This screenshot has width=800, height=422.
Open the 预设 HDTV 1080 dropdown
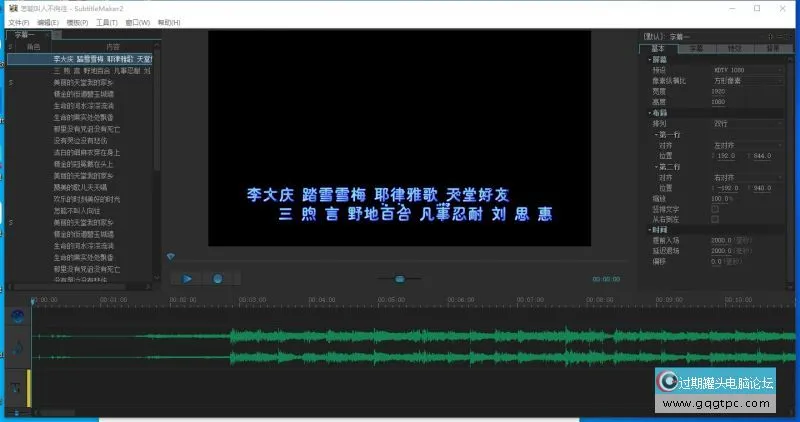pyautogui.click(x=747, y=70)
